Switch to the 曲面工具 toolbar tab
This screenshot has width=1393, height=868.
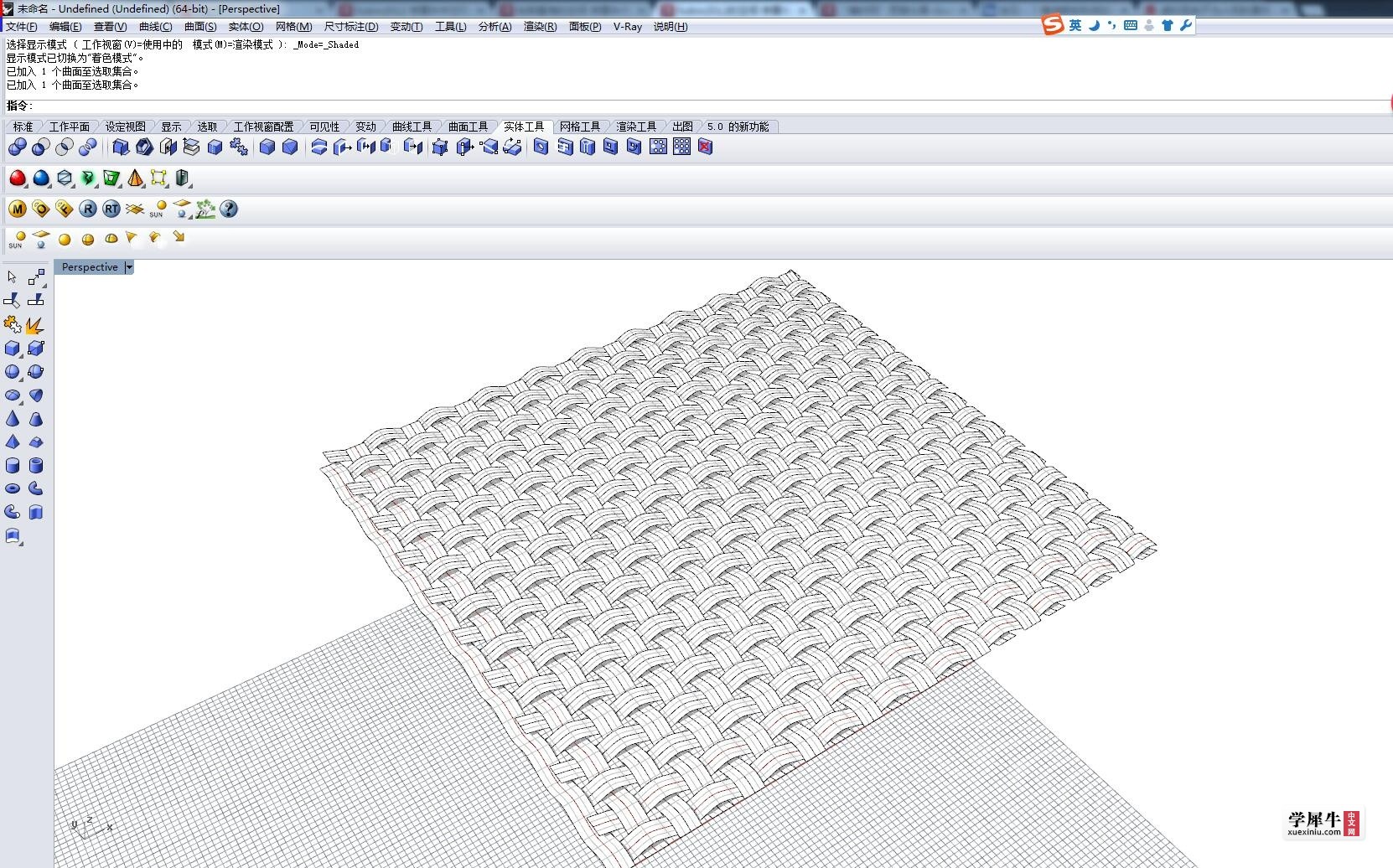468,127
